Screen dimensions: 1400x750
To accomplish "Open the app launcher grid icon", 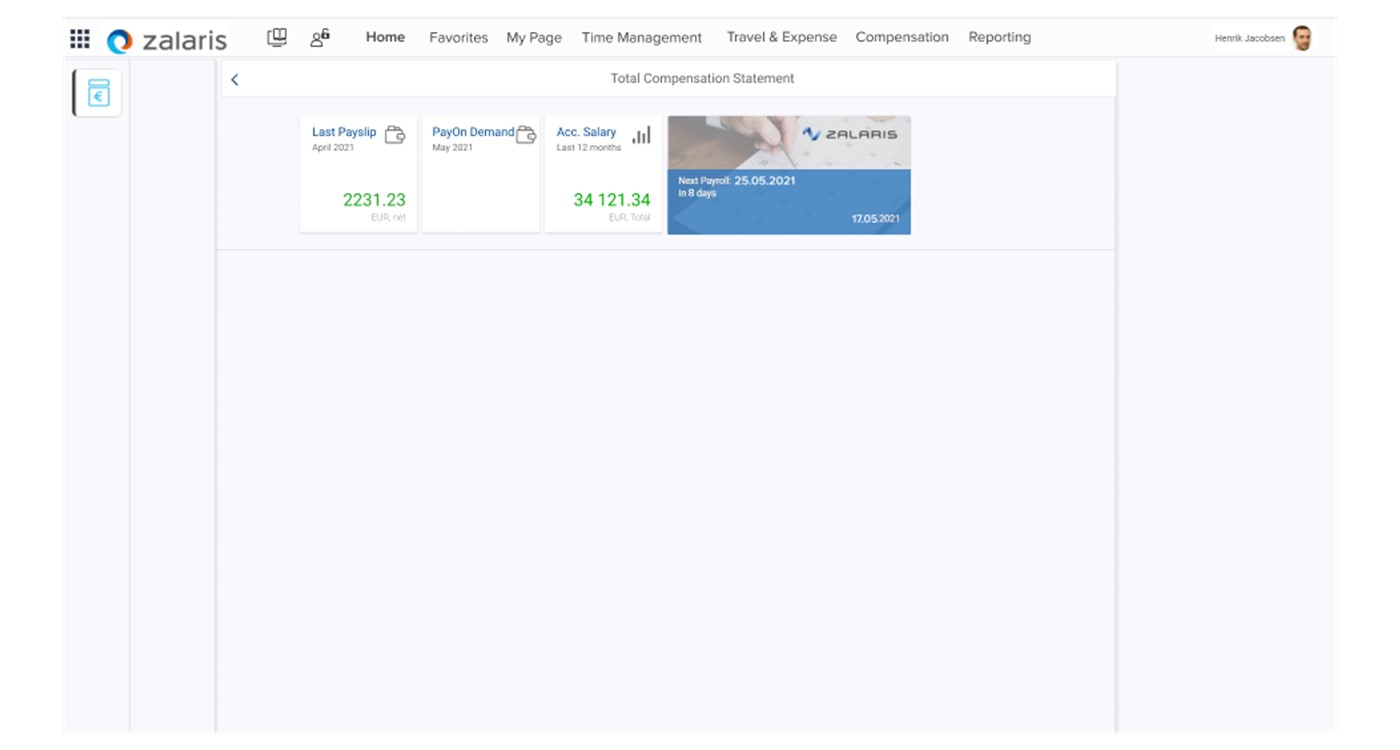I will [x=80, y=39].
